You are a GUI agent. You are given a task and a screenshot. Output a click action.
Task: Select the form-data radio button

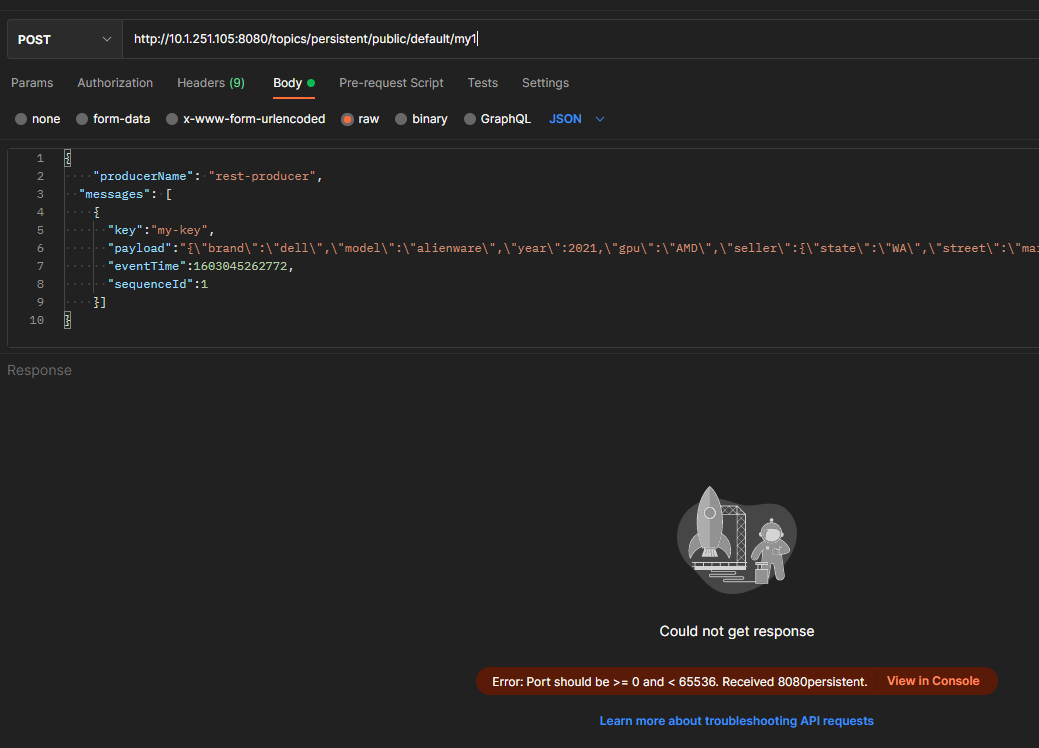82,119
